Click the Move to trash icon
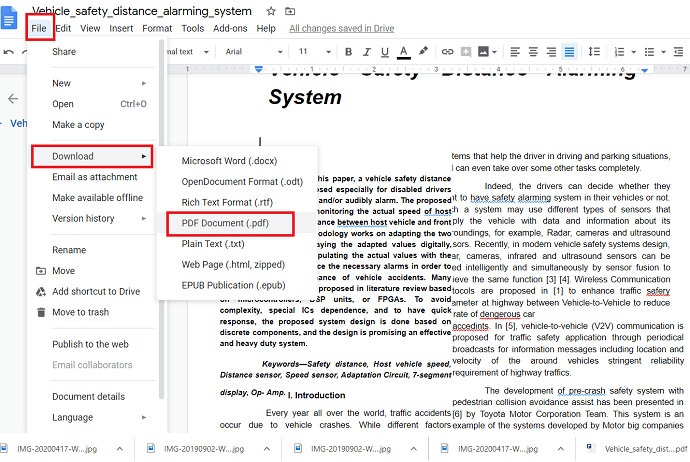This screenshot has height=462, width=690. pyautogui.click(x=41, y=312)
